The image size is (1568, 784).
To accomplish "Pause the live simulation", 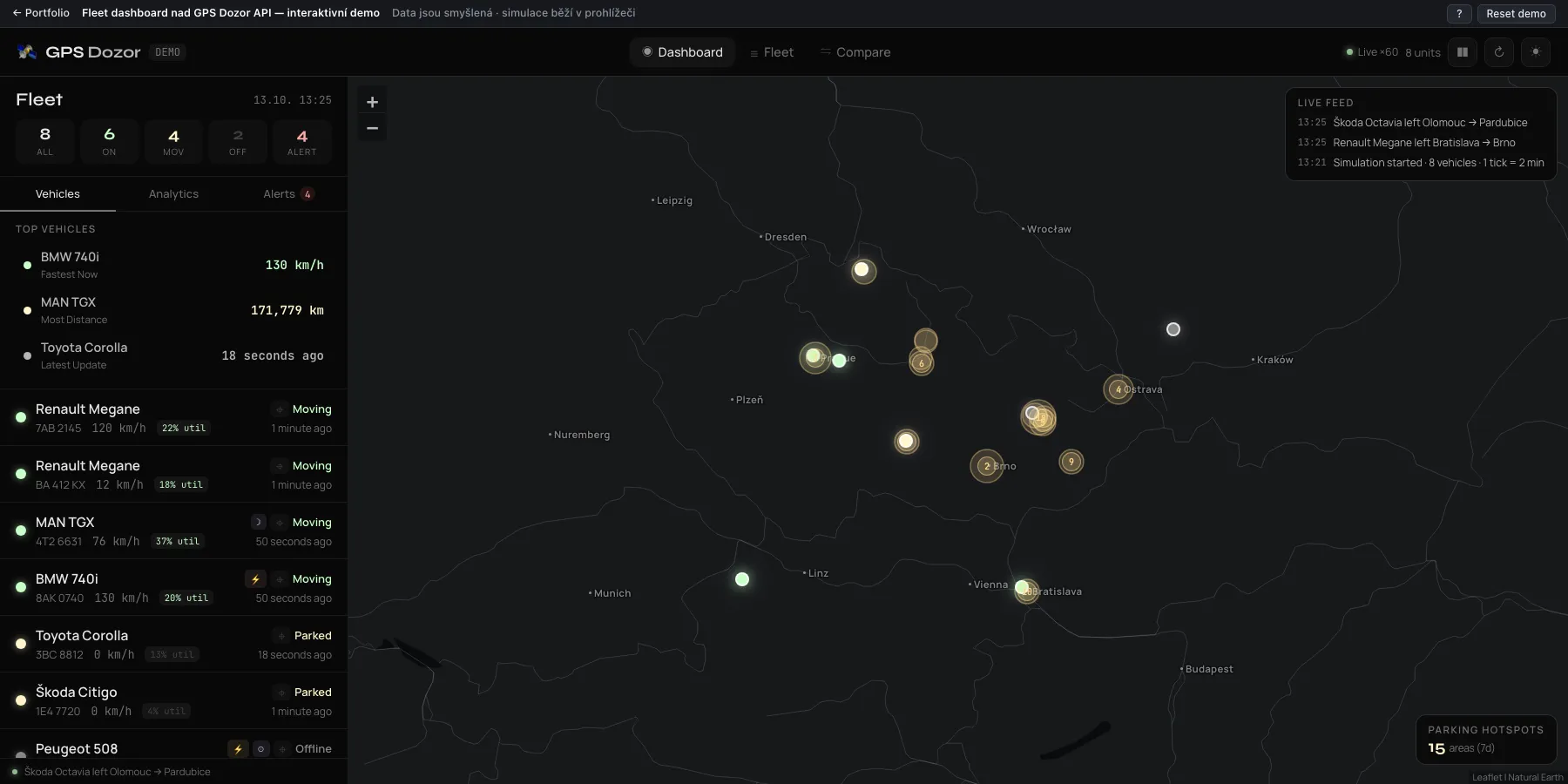I will point(1463,52).
